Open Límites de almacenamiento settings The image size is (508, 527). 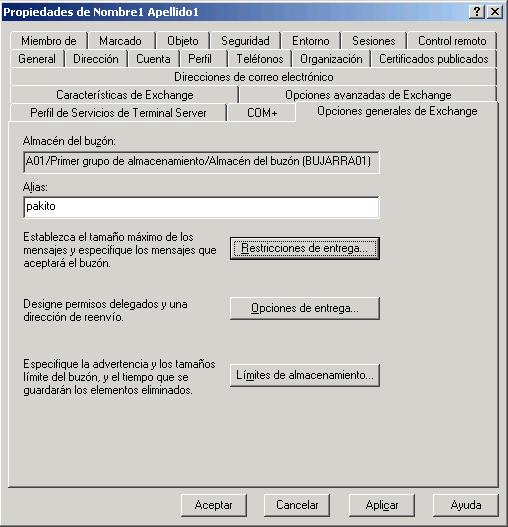coord(305,375)
